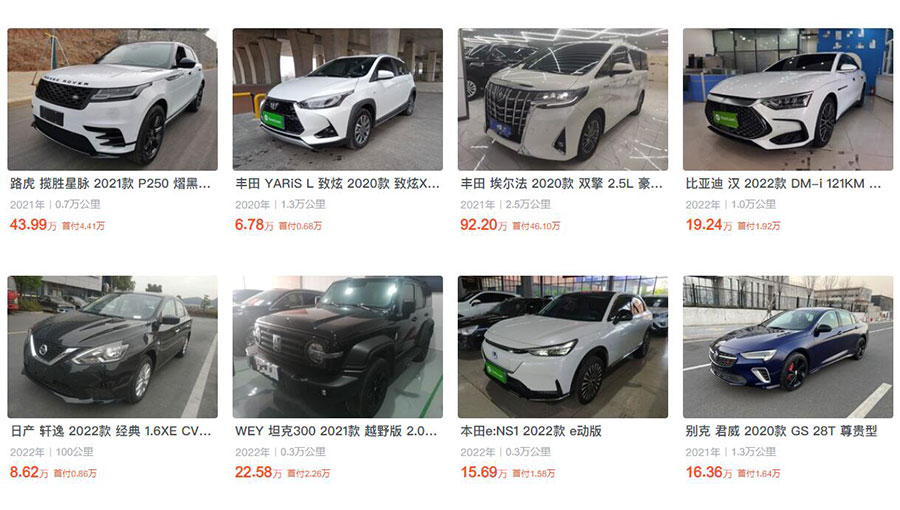Click title WEY 坦克300 2021款 越野版
The width and height of the screenshot is (900, 510).
[336, 431]
